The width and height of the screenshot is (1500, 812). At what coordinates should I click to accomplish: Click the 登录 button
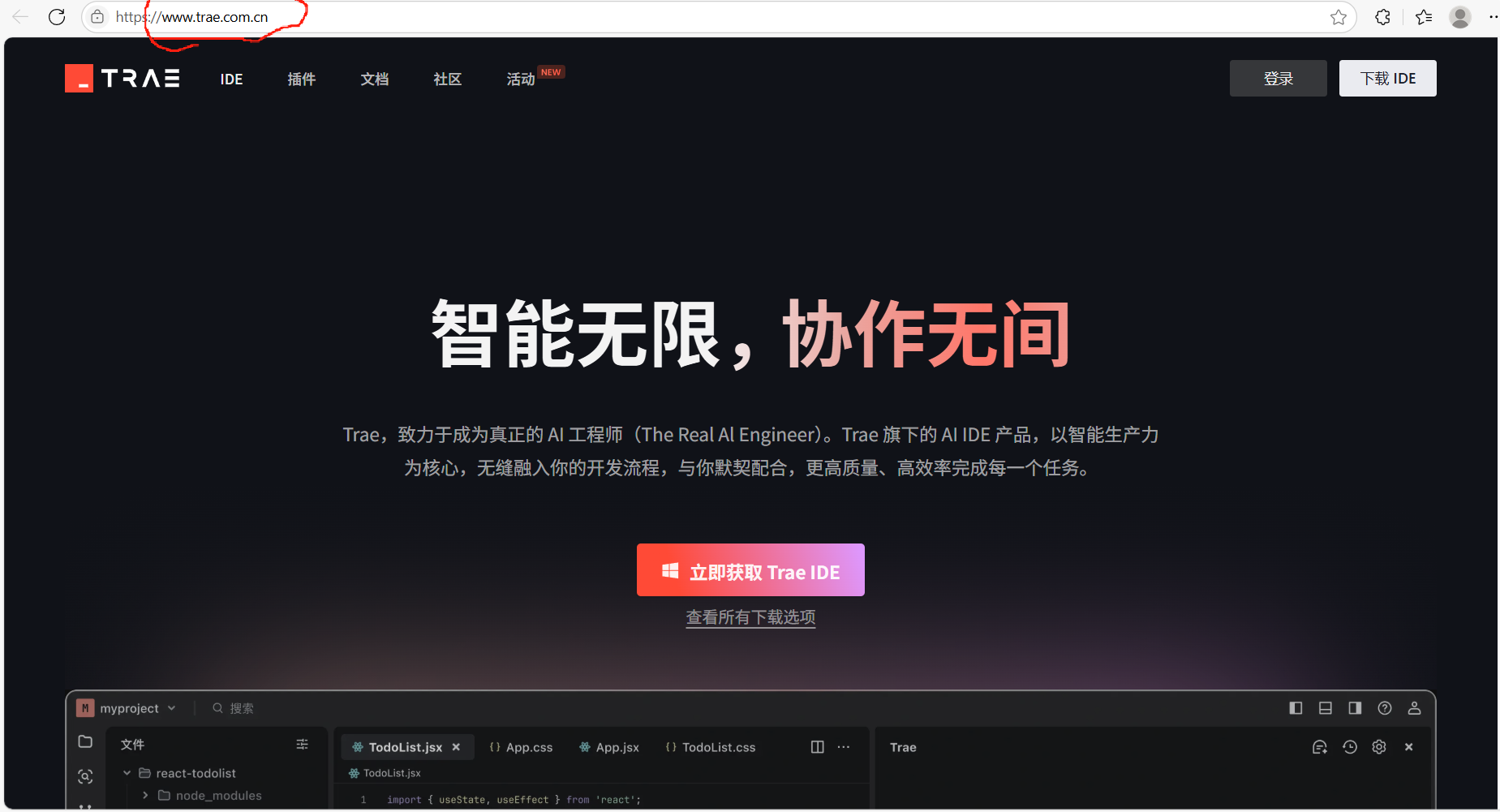1279,79
